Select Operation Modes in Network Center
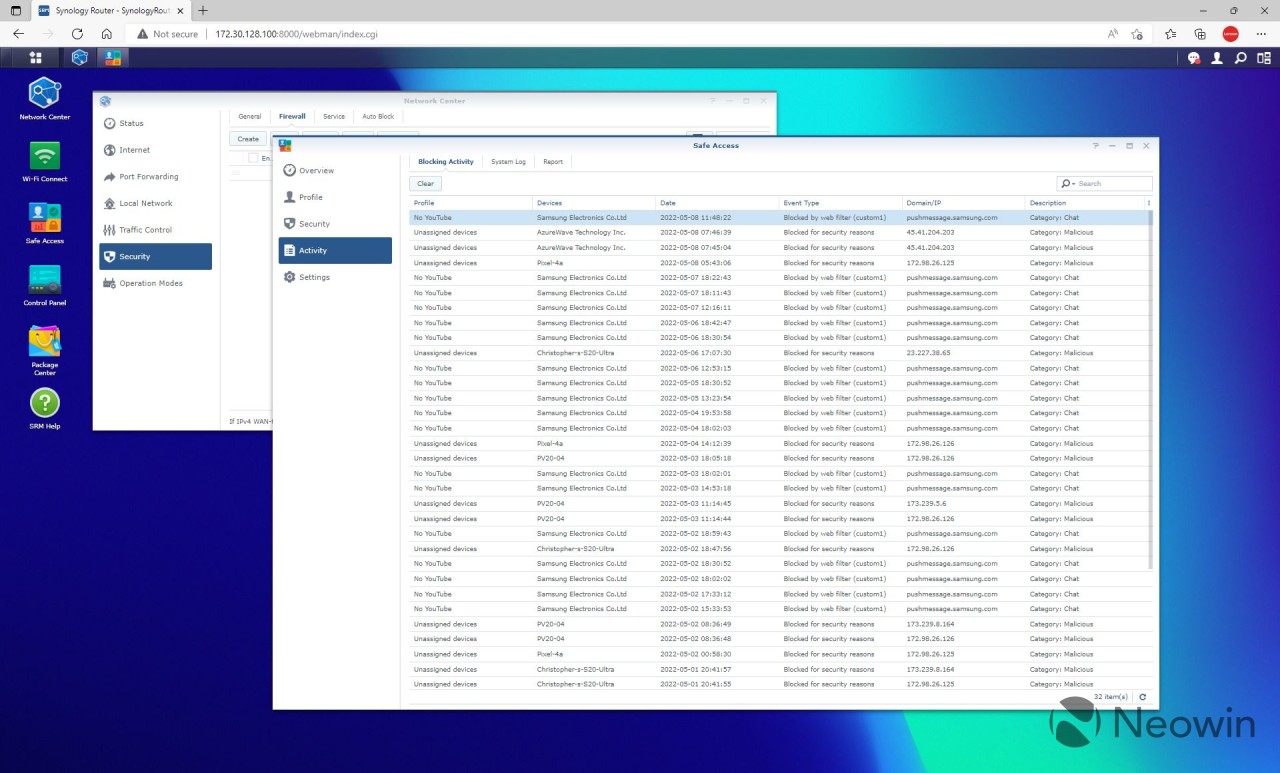 tap(155, 283)
